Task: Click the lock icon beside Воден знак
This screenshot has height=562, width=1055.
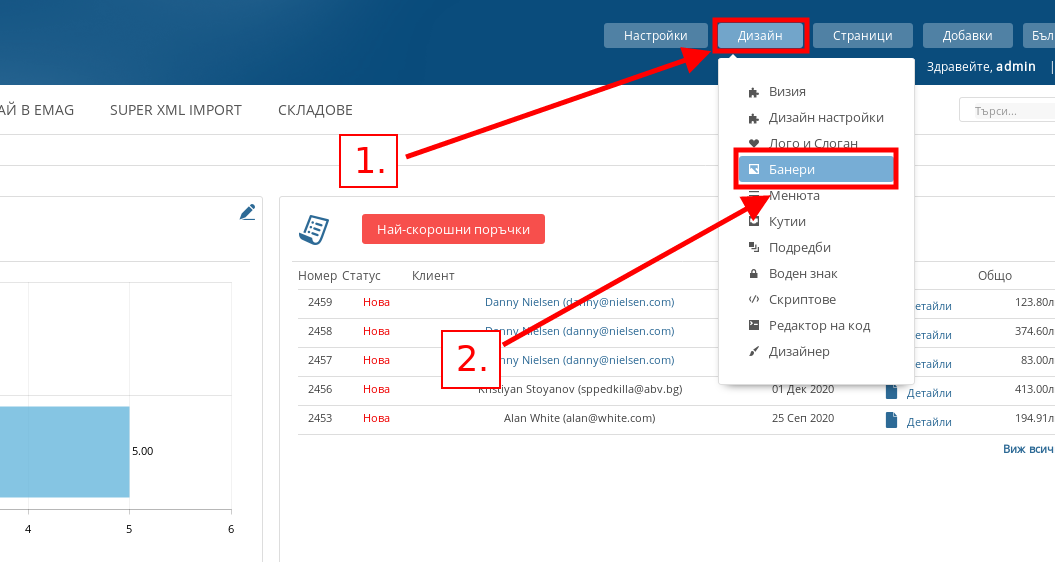Action: (754, 274)
